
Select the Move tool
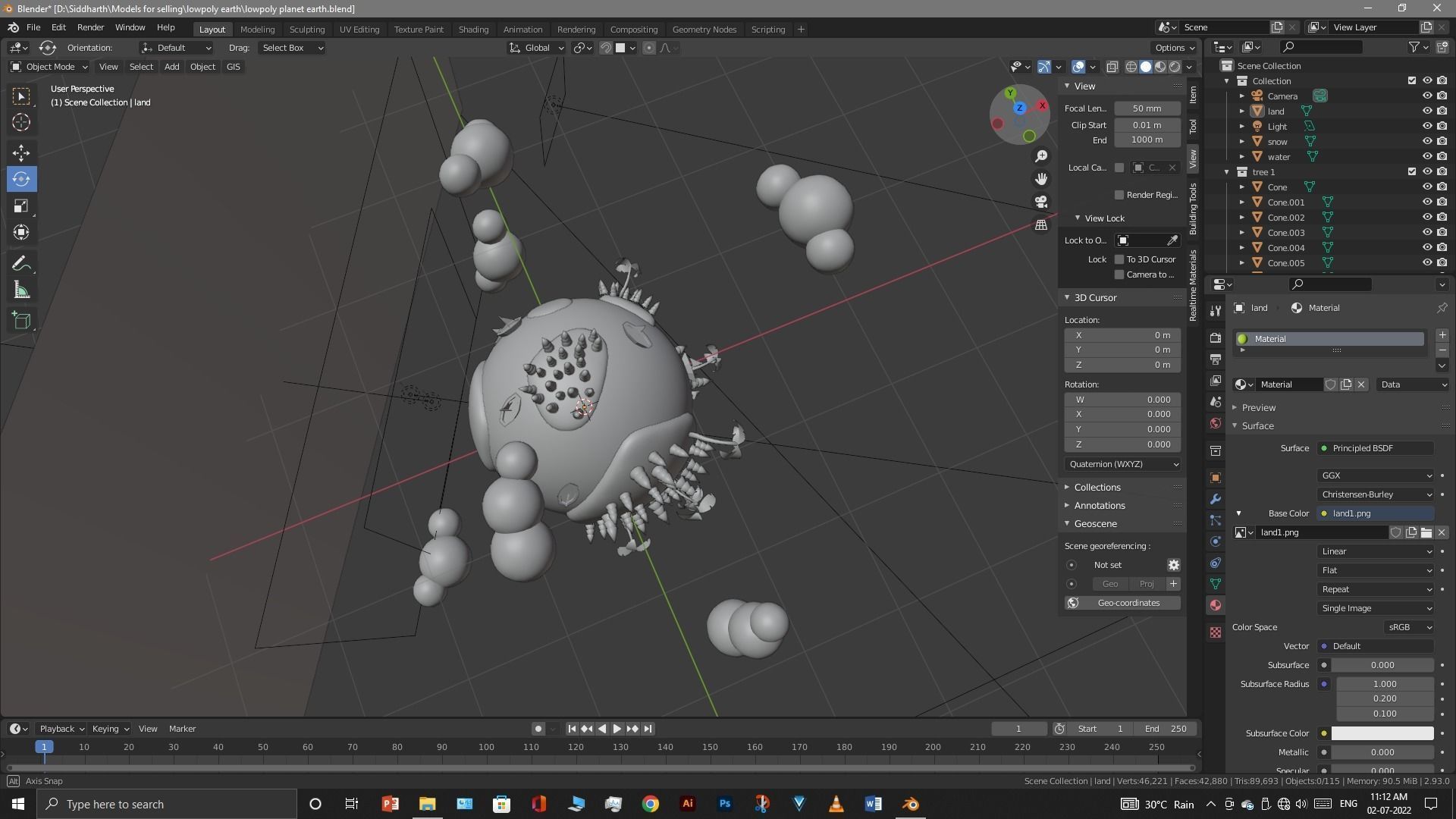(x=21, y=152)
